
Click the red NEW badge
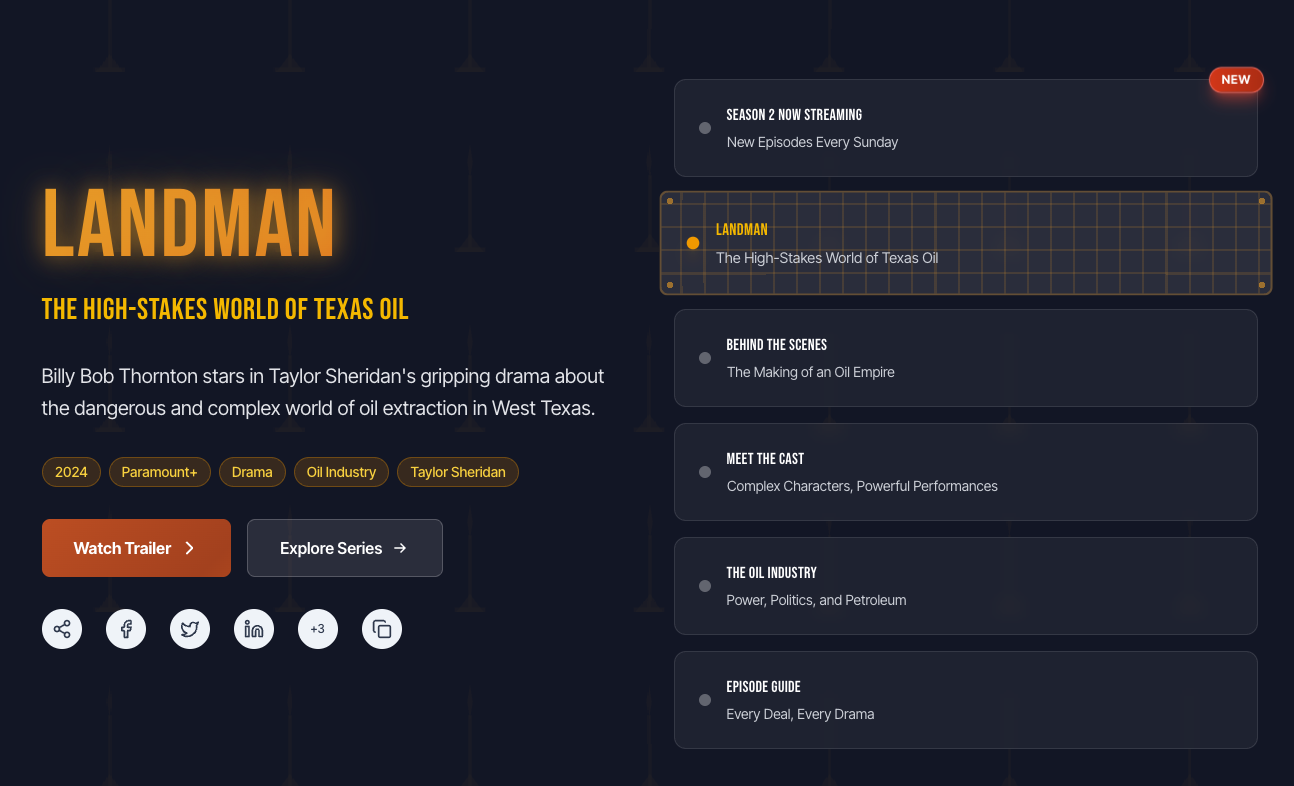(x=1236, y=80)
